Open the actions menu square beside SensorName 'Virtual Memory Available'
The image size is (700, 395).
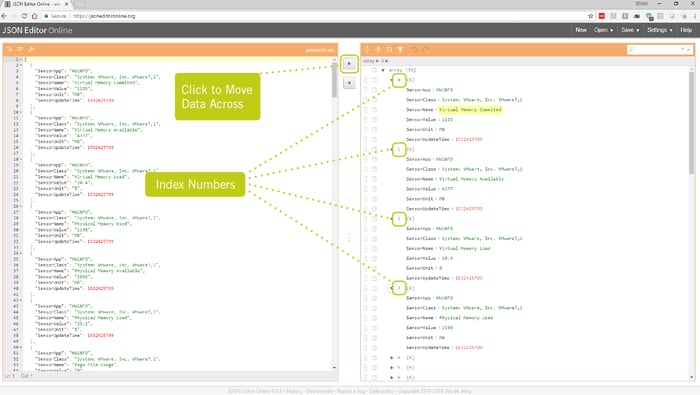[x=374, y=179]
